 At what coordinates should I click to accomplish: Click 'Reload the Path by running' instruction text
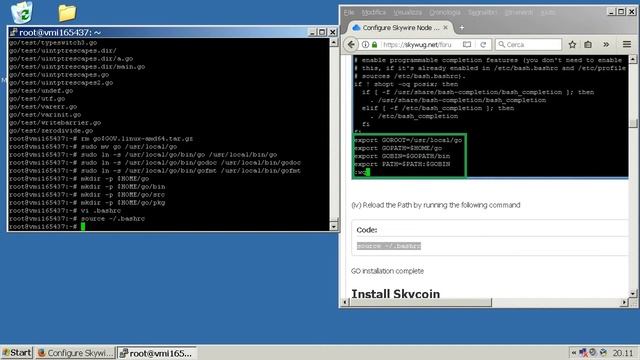436,205
